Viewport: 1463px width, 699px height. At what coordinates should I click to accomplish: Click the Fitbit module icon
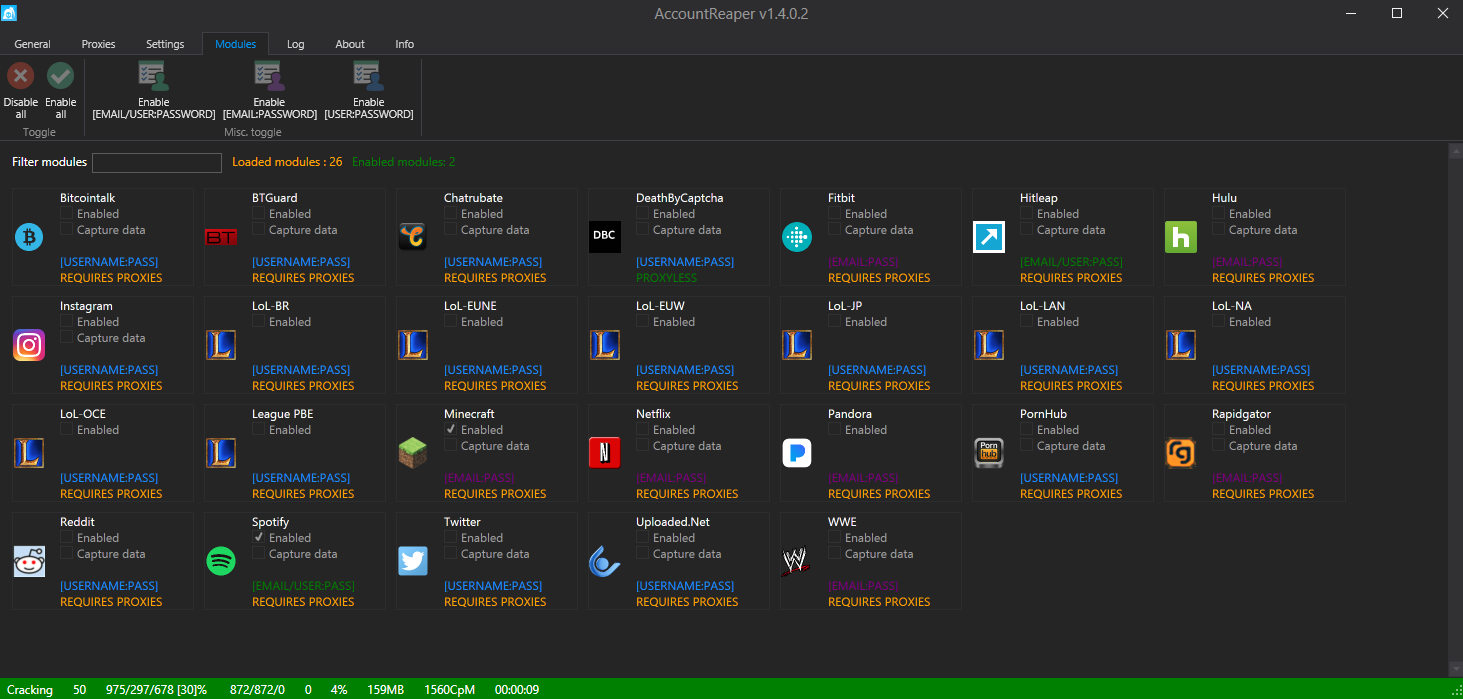(797, 237)
